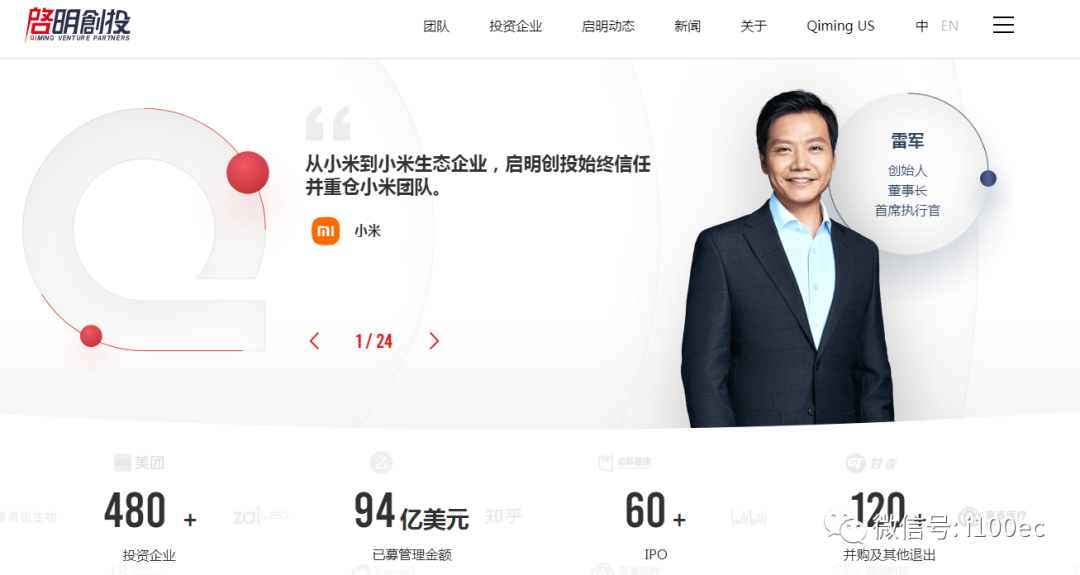Open the hamburger menu icon
The image size is (1080, 575).
click(1003, 25)
